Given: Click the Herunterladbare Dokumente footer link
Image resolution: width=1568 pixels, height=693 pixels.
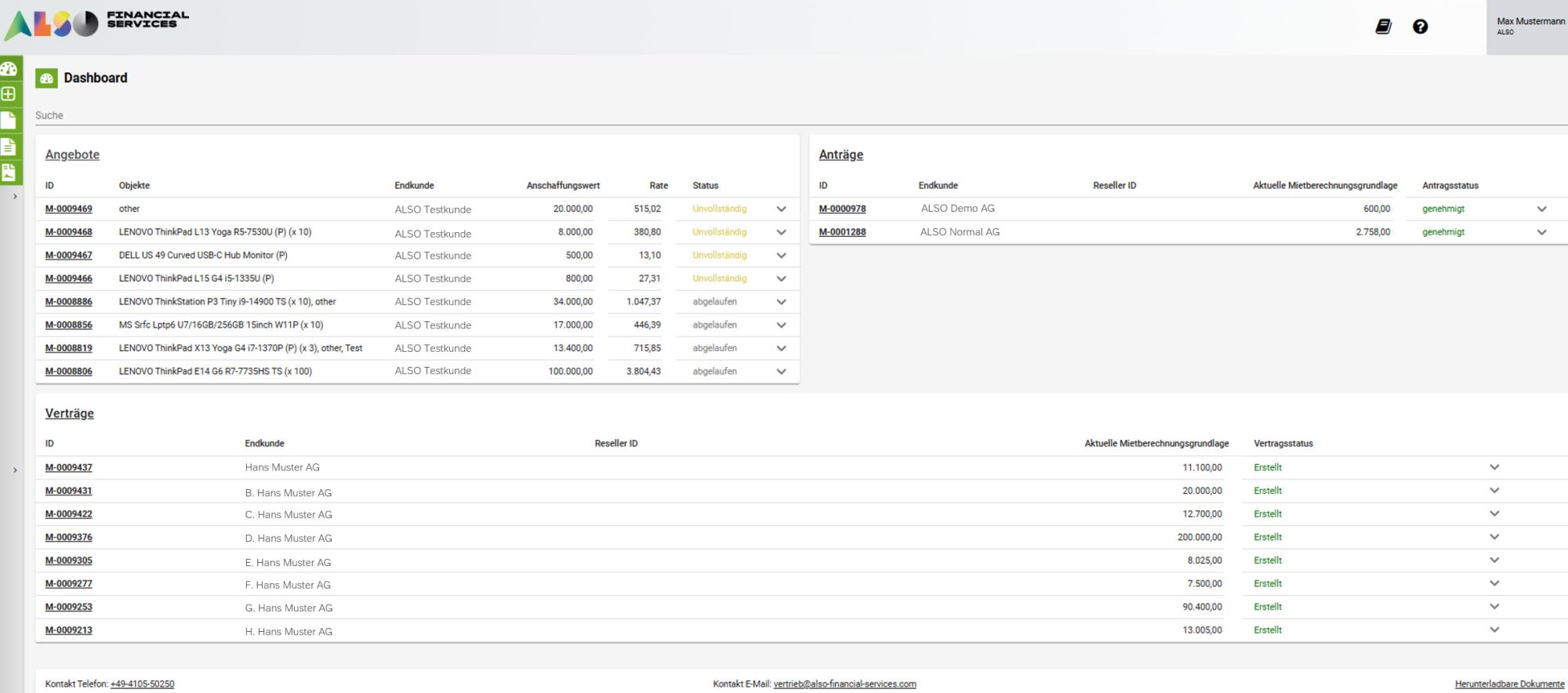Looking at the screenshot, I should pyautogui.click(x=1508, y=684).
